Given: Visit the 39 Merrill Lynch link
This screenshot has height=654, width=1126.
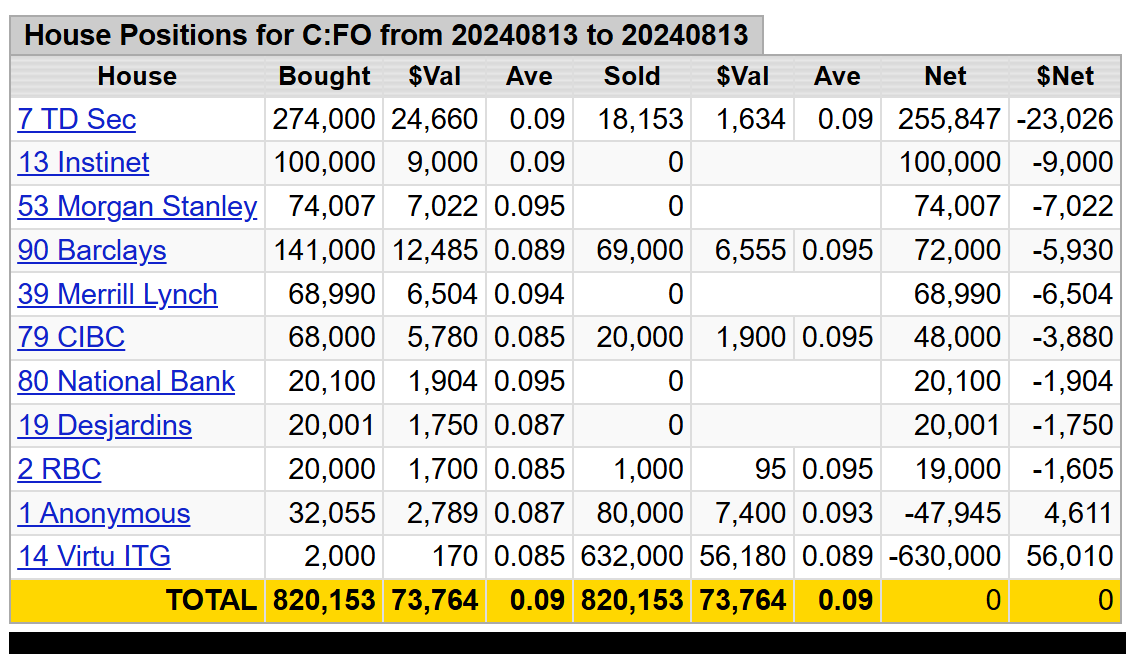Looking at the screenshot, I should (x=117, y=294).
